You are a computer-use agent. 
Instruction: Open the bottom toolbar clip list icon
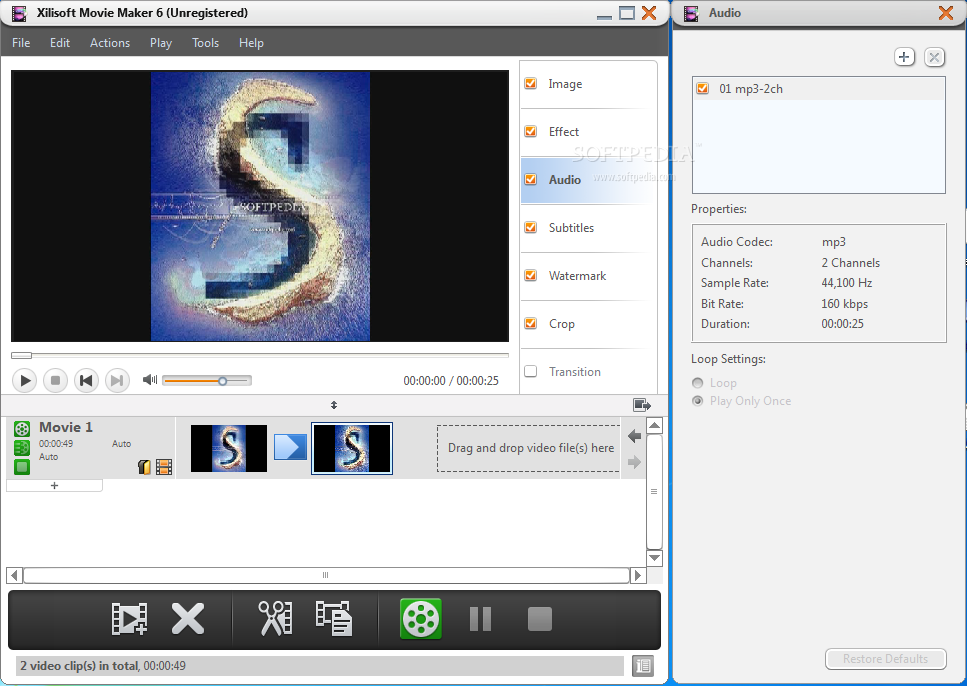click(x=334, y=618)
